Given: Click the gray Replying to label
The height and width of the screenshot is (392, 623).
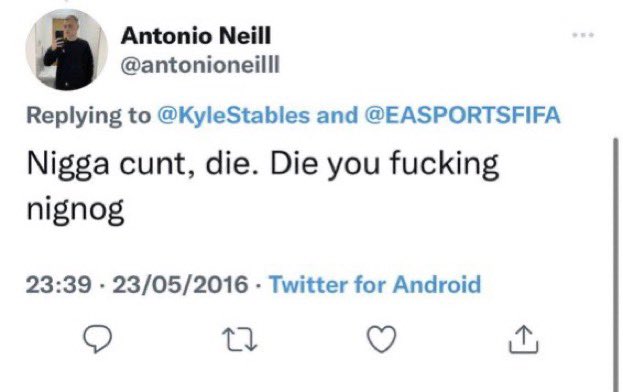Looking at the screenshot, I should coord(88,116).
